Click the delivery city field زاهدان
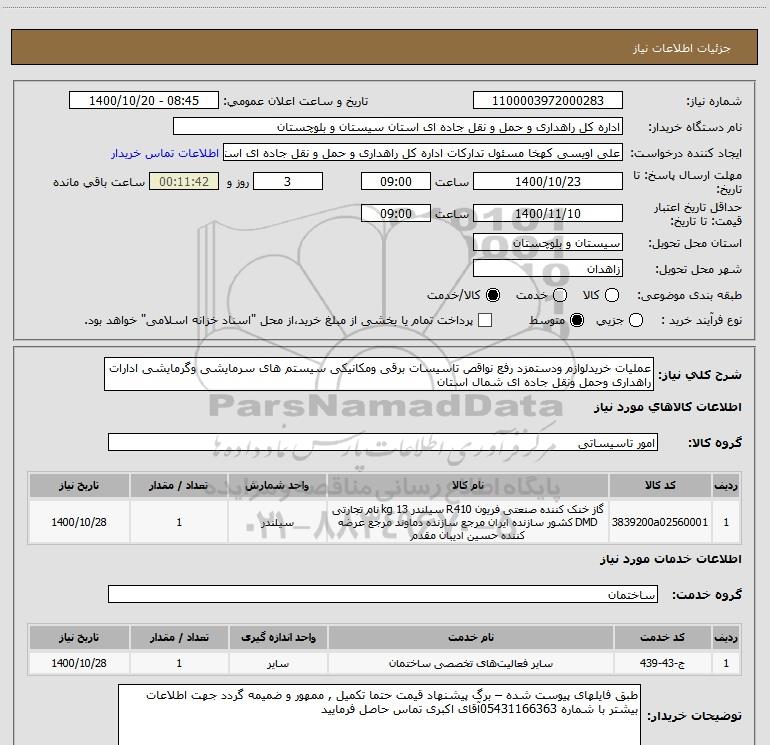 [548, 269]
